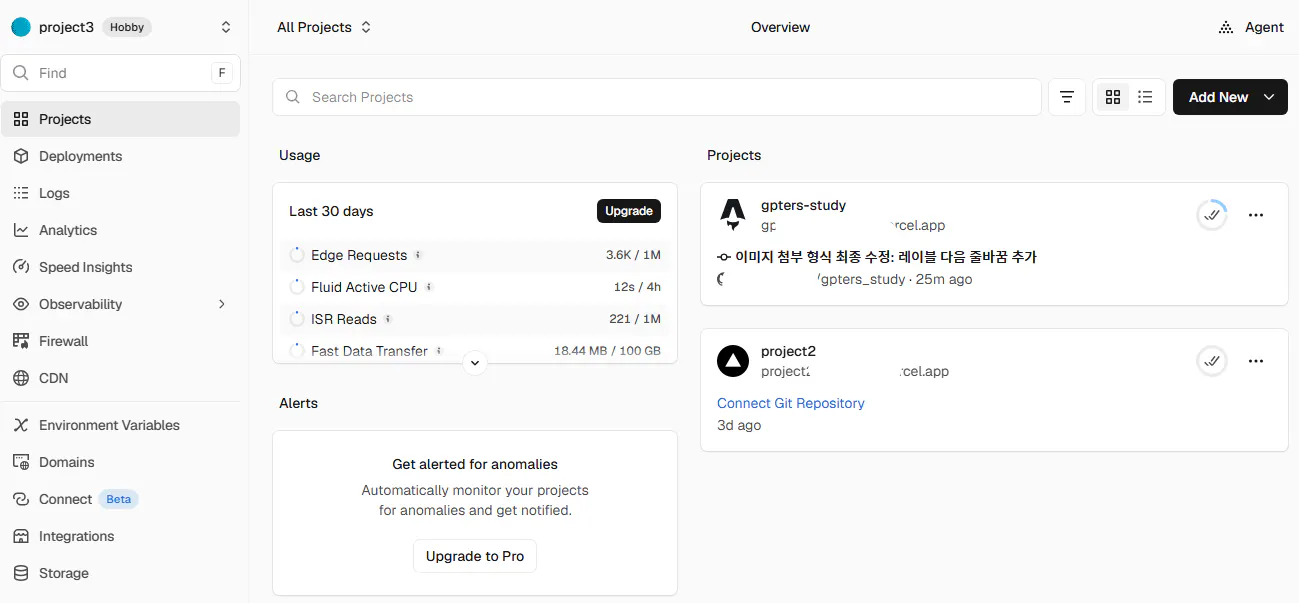Viewport: 1299px width, 603px height.
Task: Open Speed Insights page
Action: click(121, 267)
